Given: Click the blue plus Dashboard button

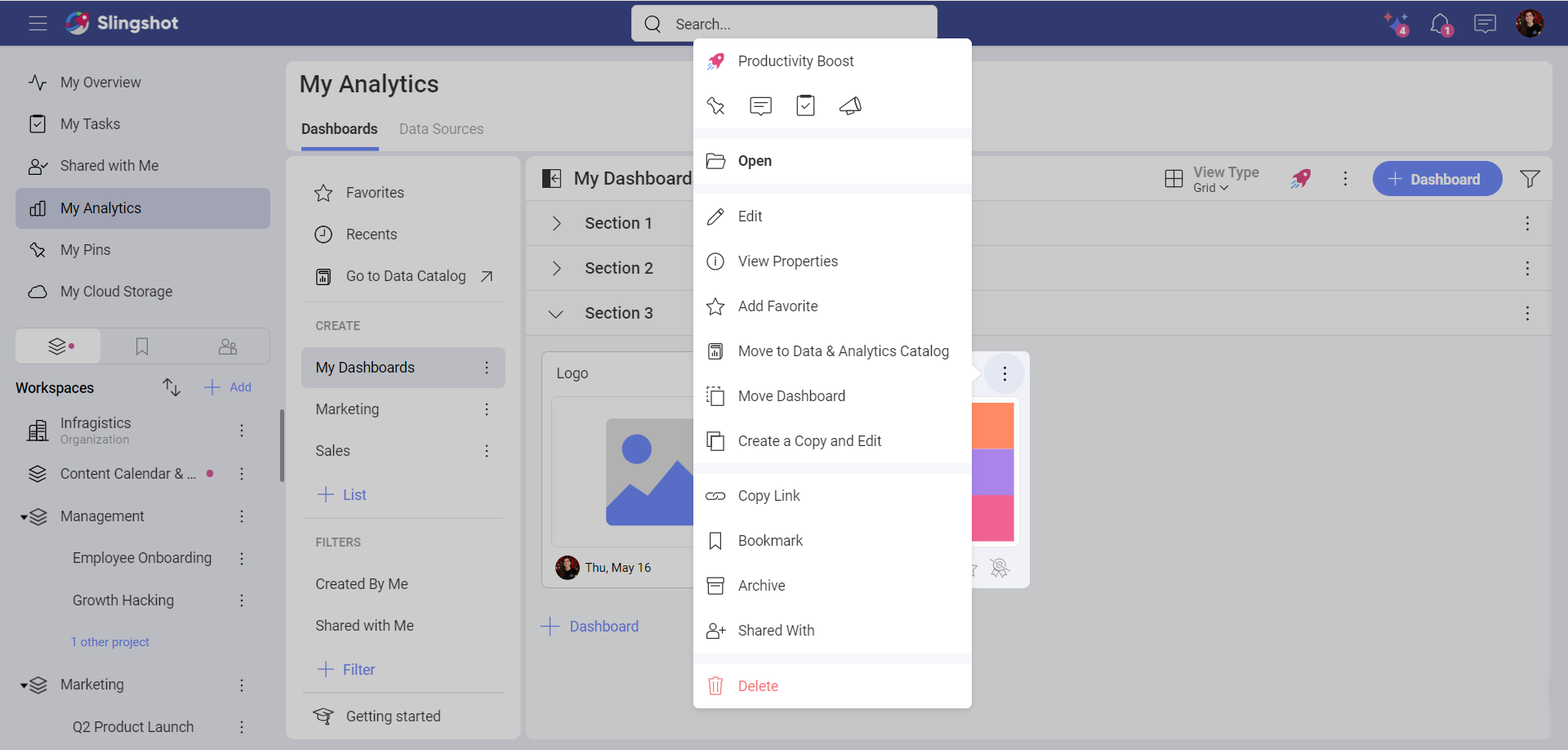Looking at the screenshot, I should 1437,179.
